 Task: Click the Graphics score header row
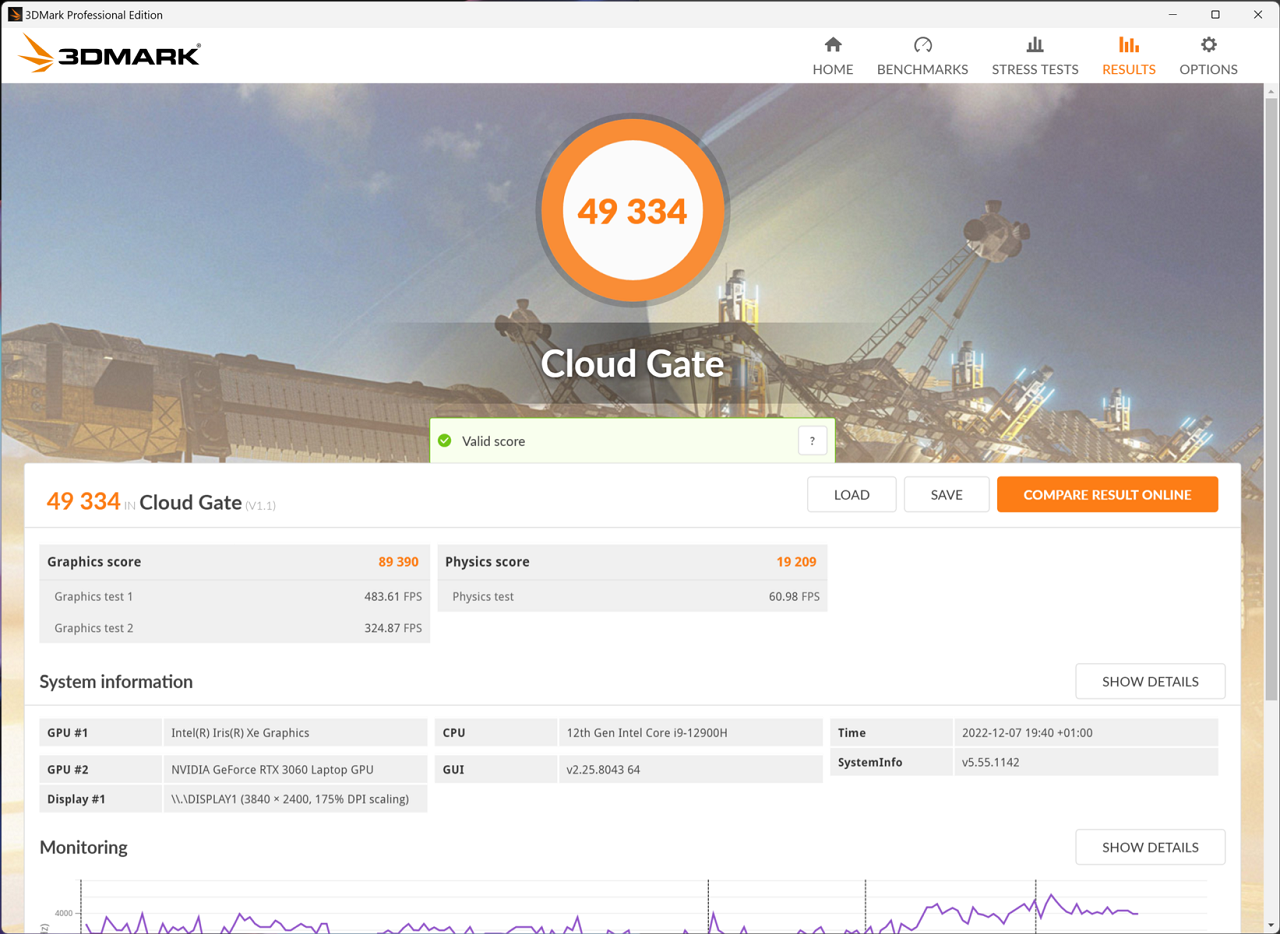pyautogui.click(x=234, y=562)
